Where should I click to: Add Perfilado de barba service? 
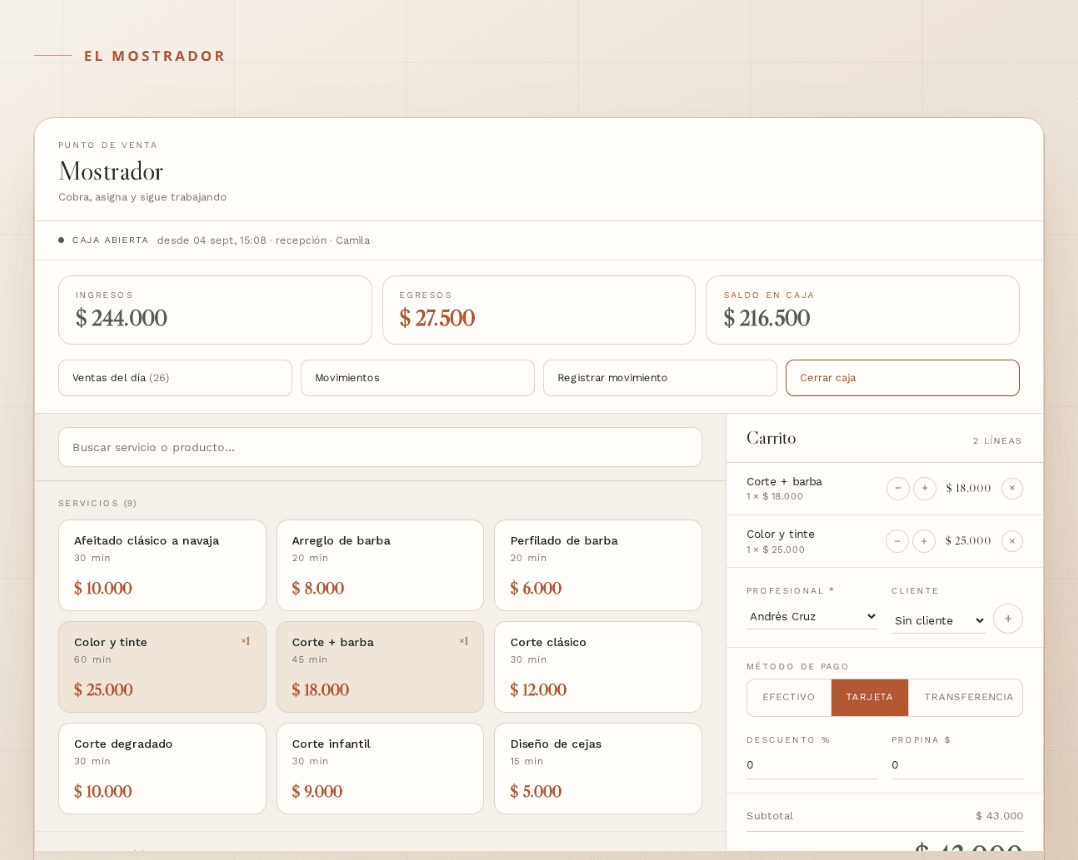pos(598,565)
